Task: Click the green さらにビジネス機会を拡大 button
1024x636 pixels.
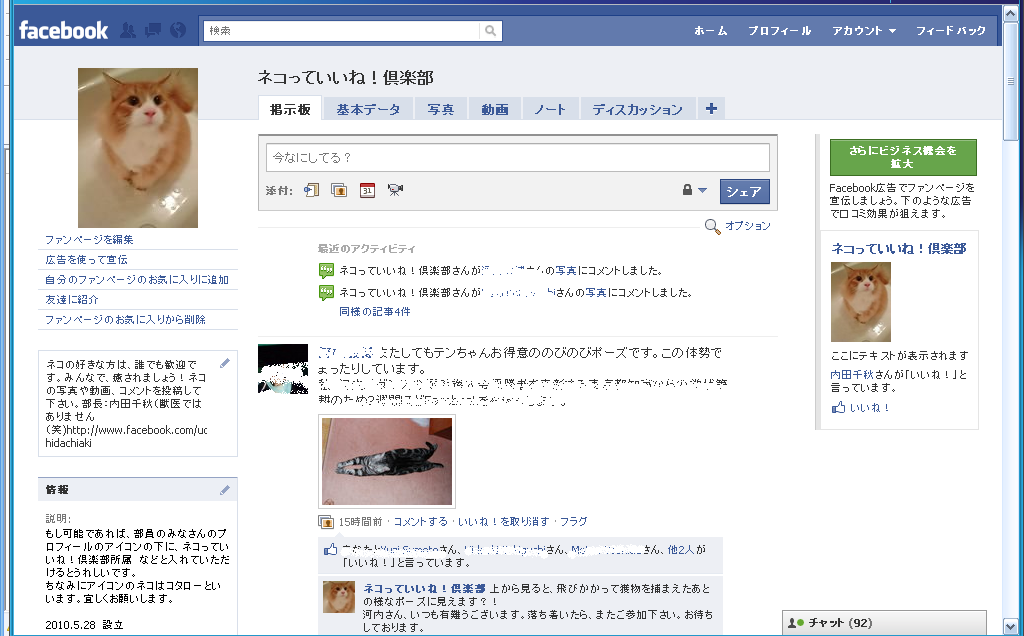Action: 903,157
